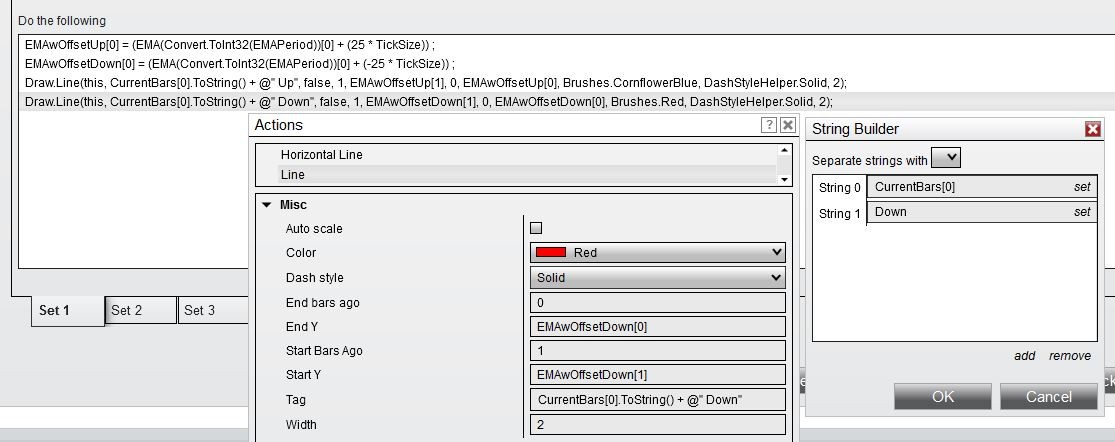1115x442 pixels.
Task: Open the Separate strings with dropdown
Action: 946,158
